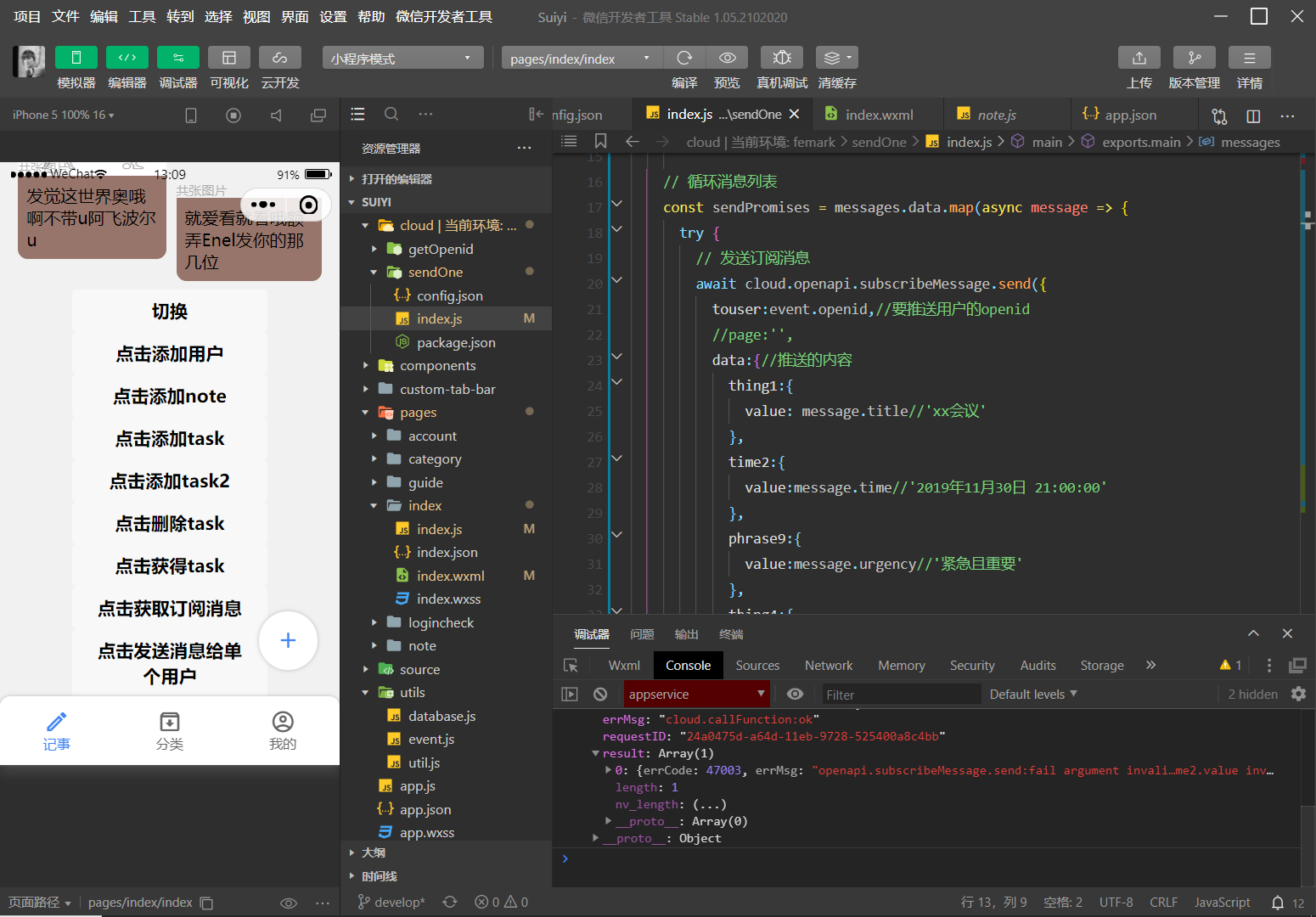Clear the console with the block icon
1316x917 pixels.
click(600, 694)
